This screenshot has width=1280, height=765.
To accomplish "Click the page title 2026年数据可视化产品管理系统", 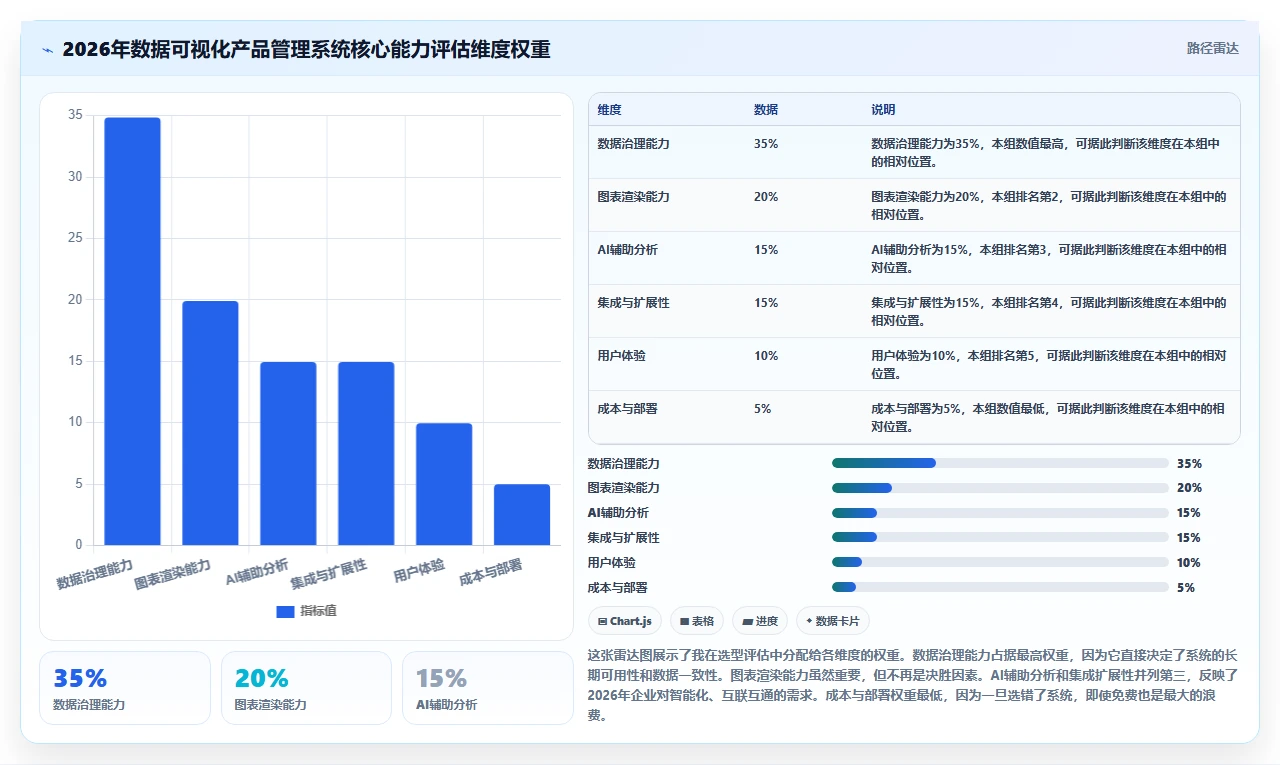I will click(306, 49).
